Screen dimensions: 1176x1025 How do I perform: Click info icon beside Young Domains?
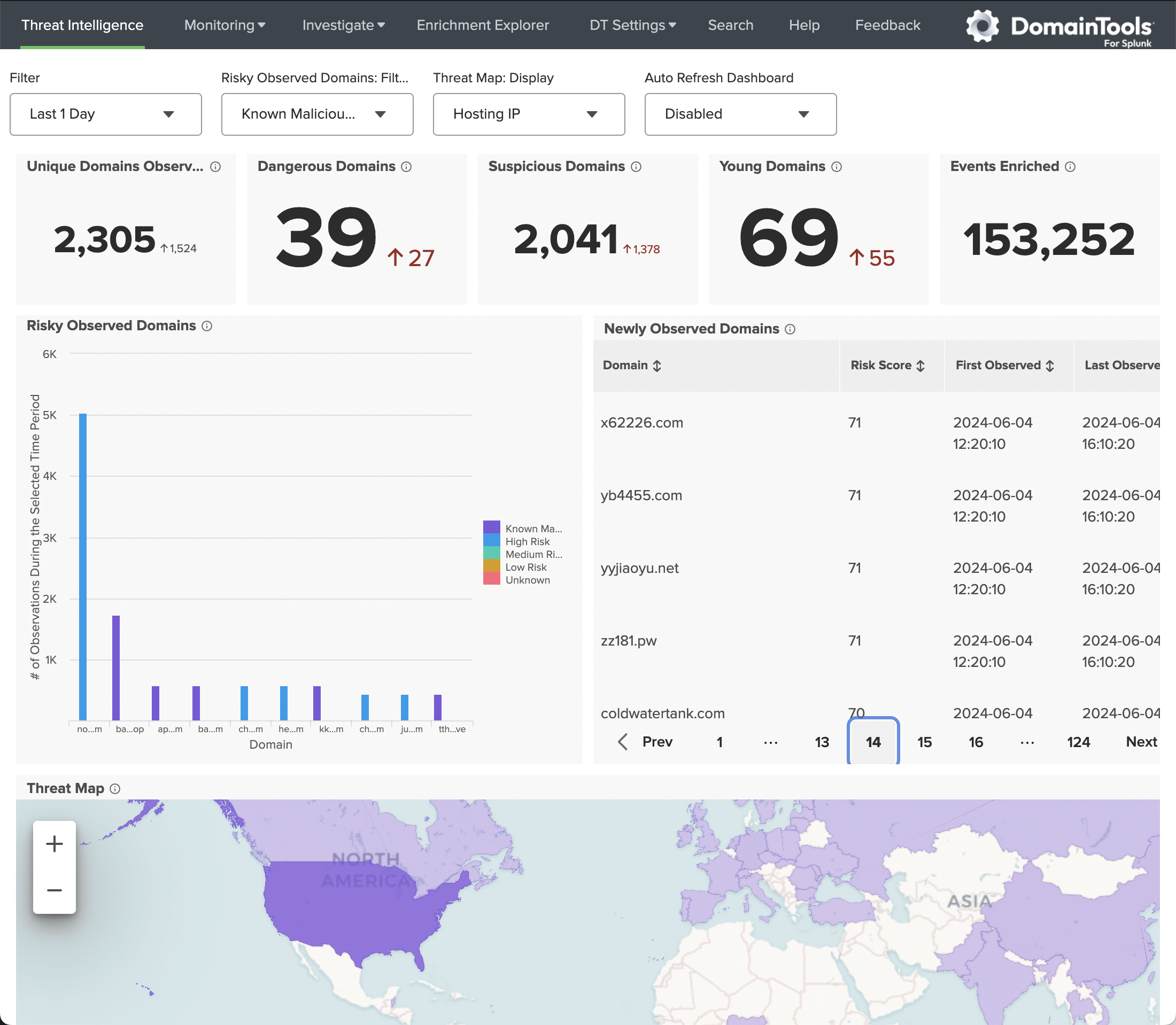click(836, 166)
